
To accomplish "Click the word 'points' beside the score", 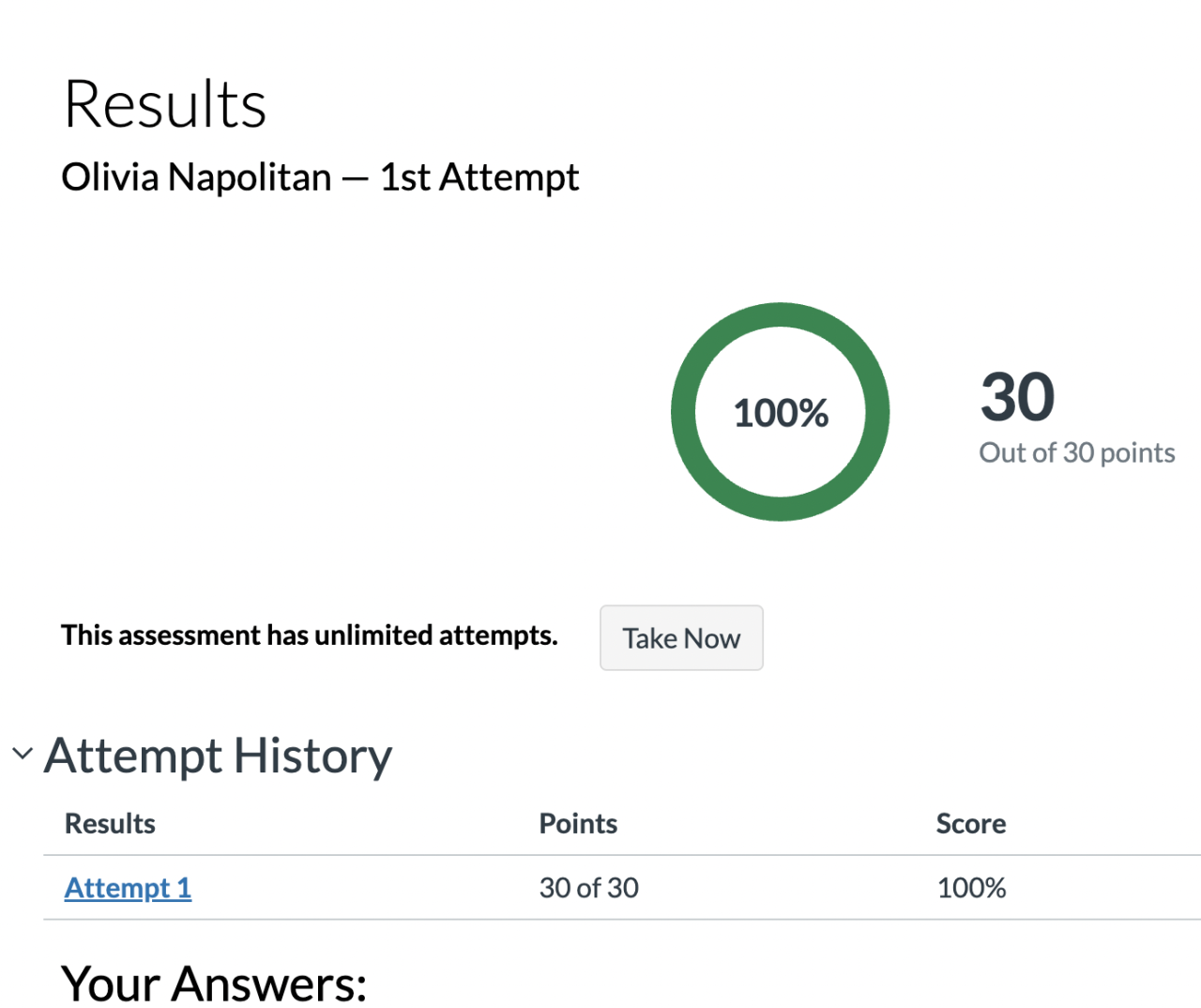I will click(1137, 452).
